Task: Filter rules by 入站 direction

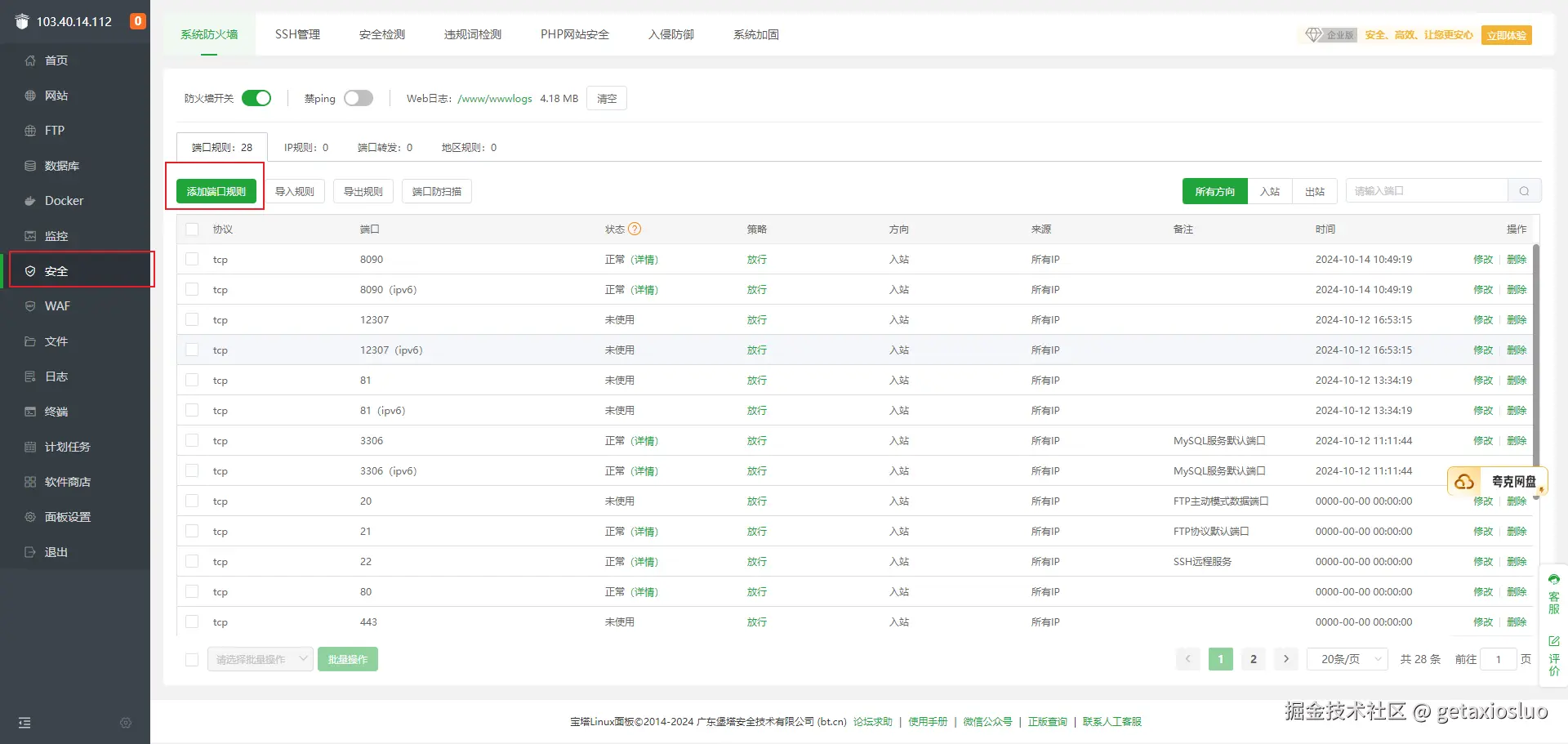Action: coord(1270,191)
